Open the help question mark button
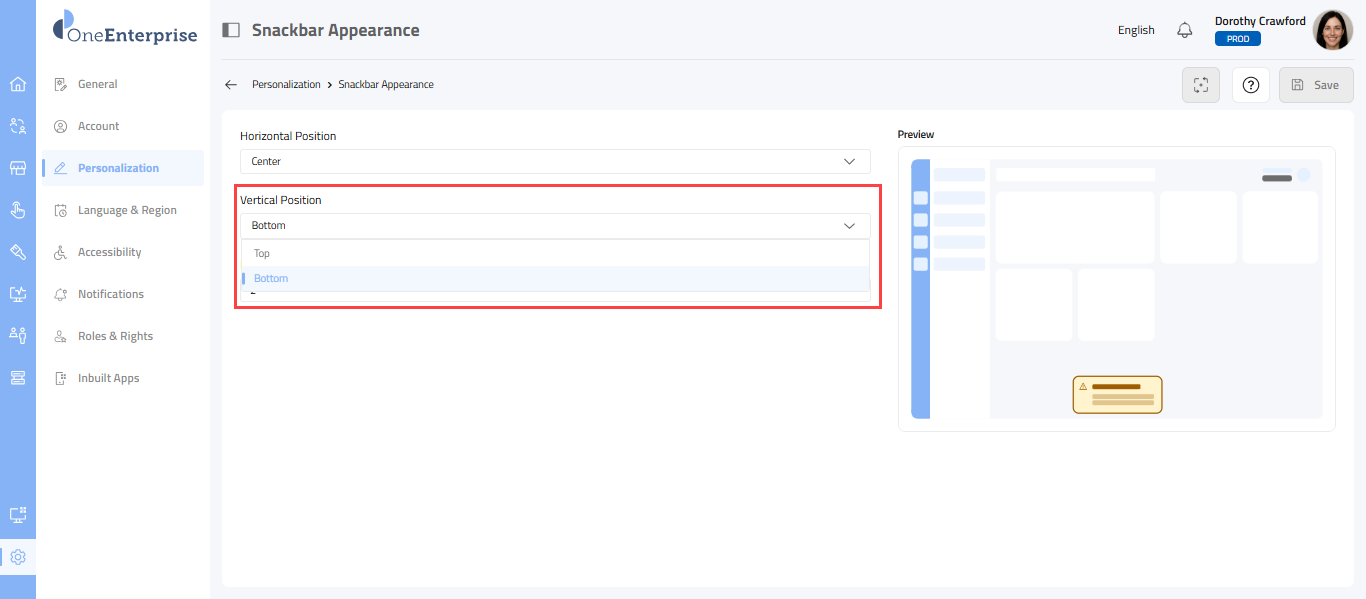1366x599 pixels. coord(1250,85)
